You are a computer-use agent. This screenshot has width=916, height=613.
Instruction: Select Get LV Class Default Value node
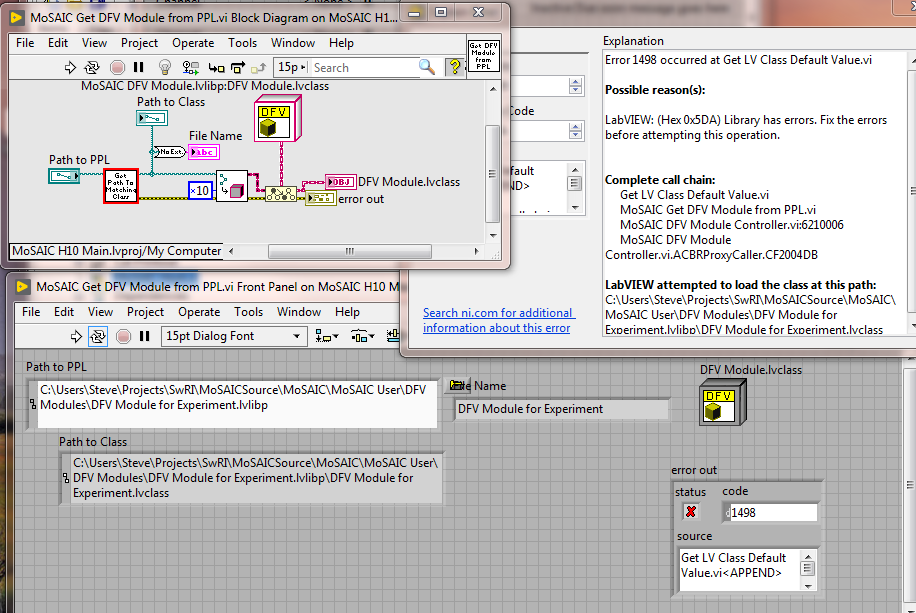click(x=232, y=186)
